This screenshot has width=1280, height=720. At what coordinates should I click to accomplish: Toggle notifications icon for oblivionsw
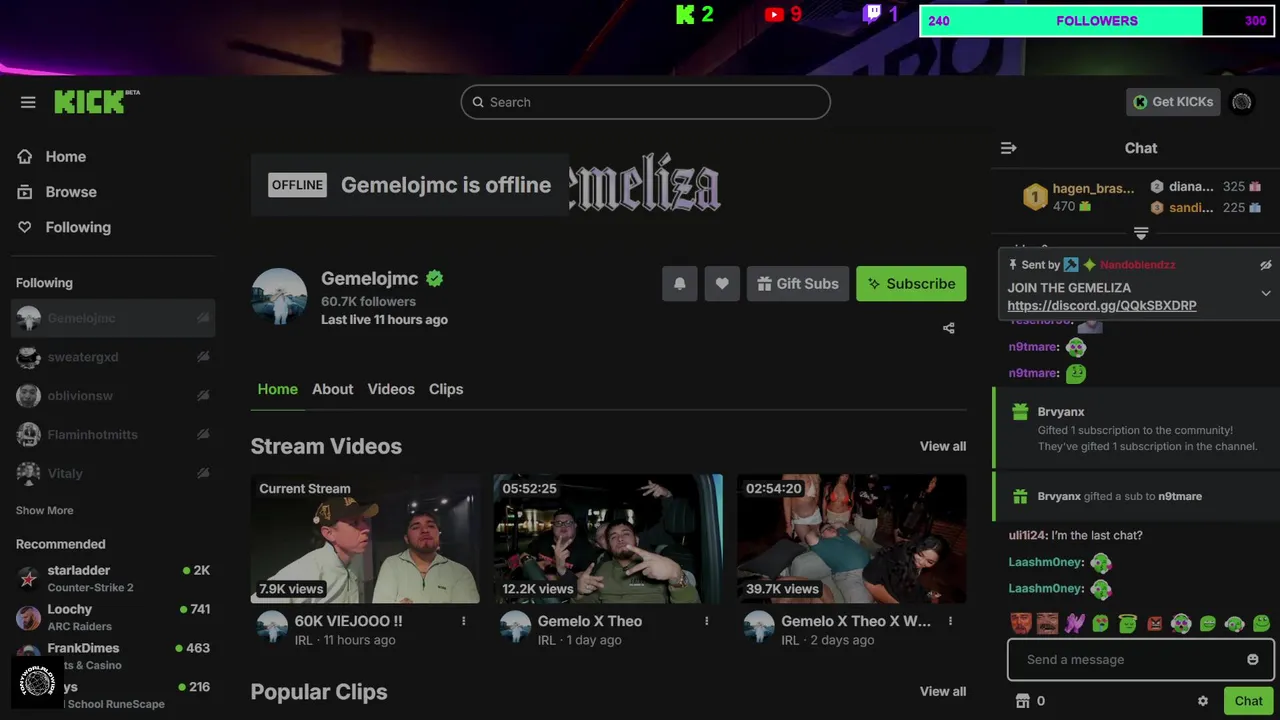(x=203, y=396)
